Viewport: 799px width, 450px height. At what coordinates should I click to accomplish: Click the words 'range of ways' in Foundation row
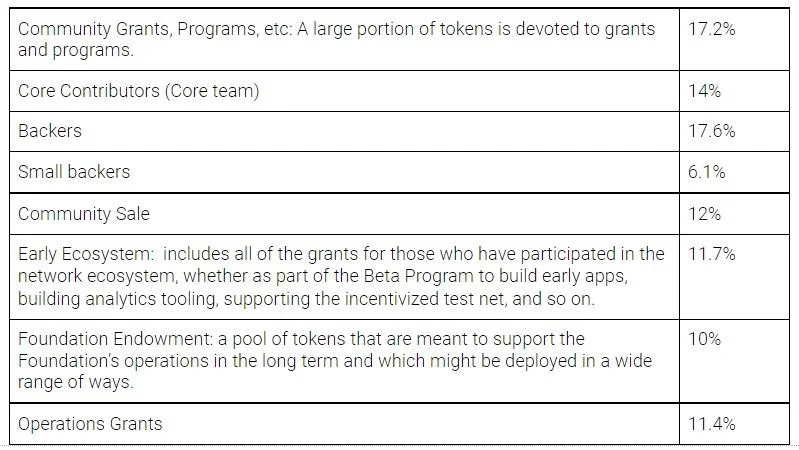(73, 382)
